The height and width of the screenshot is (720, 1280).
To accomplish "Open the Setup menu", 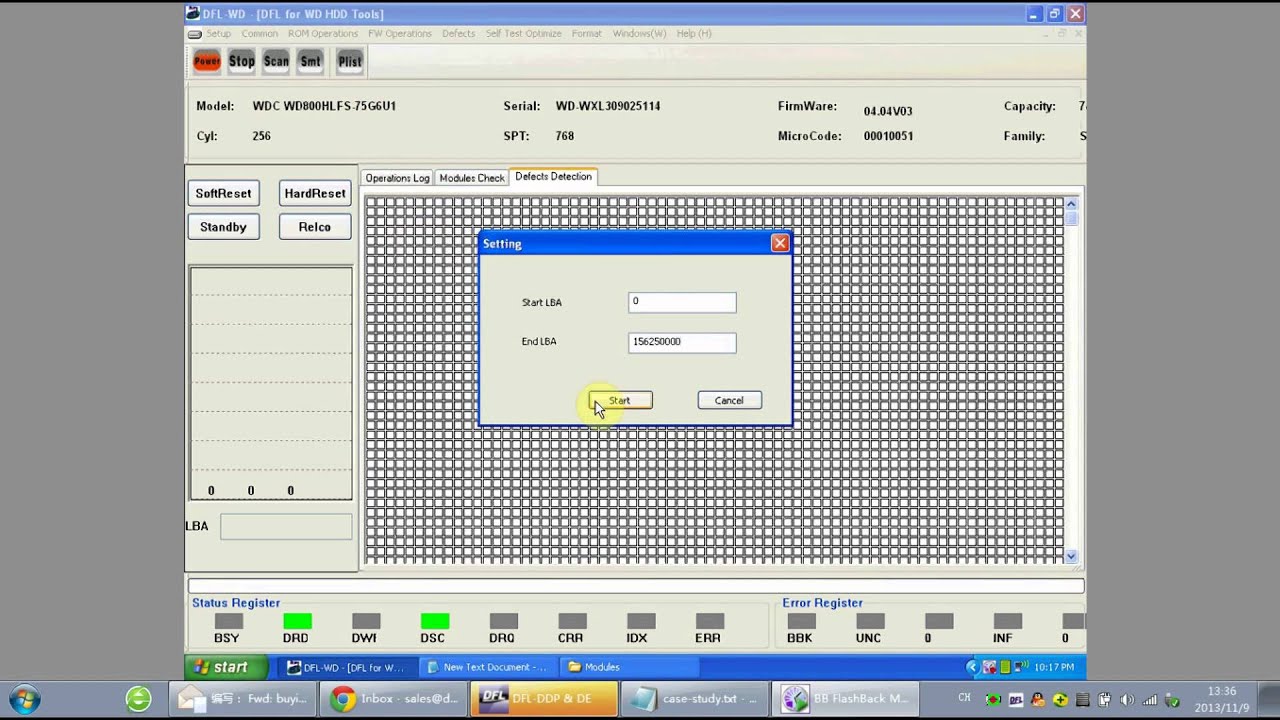I will click(218, 33).
